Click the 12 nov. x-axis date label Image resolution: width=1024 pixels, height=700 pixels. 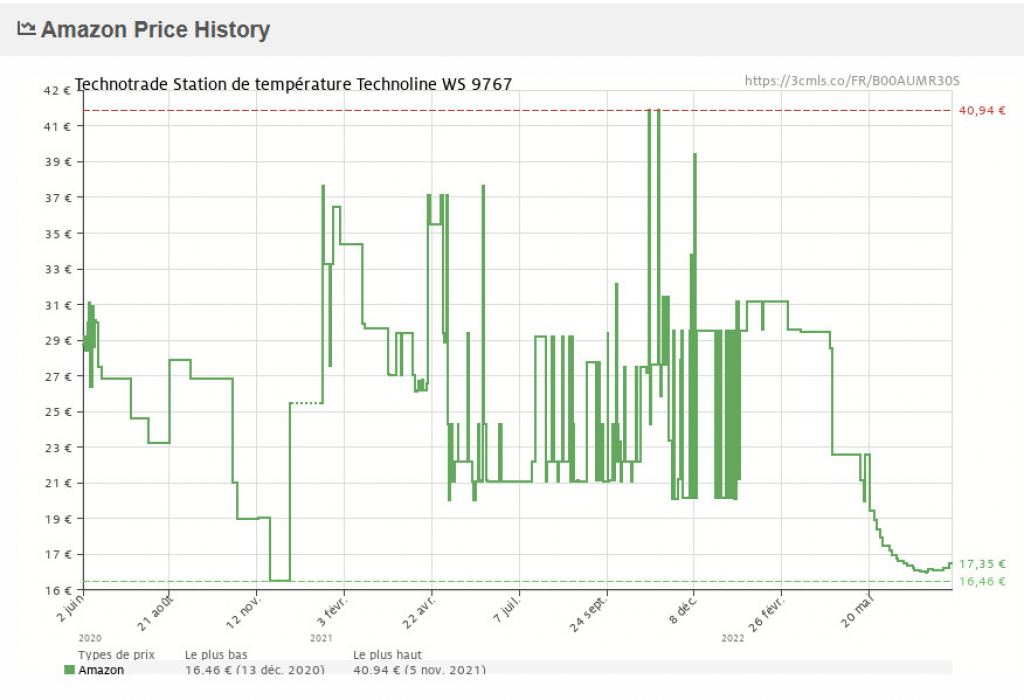(x=244, y=612)
